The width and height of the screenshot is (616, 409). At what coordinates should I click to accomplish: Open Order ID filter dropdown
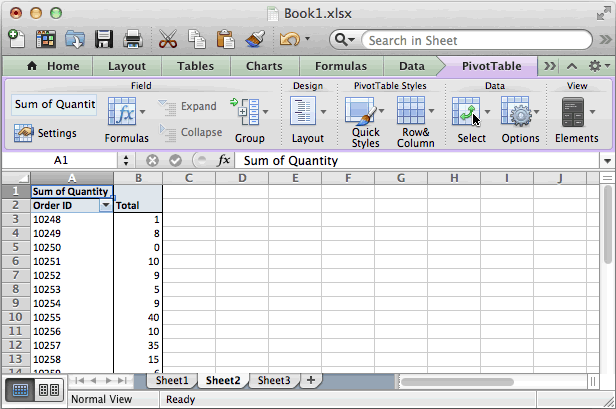106,205
